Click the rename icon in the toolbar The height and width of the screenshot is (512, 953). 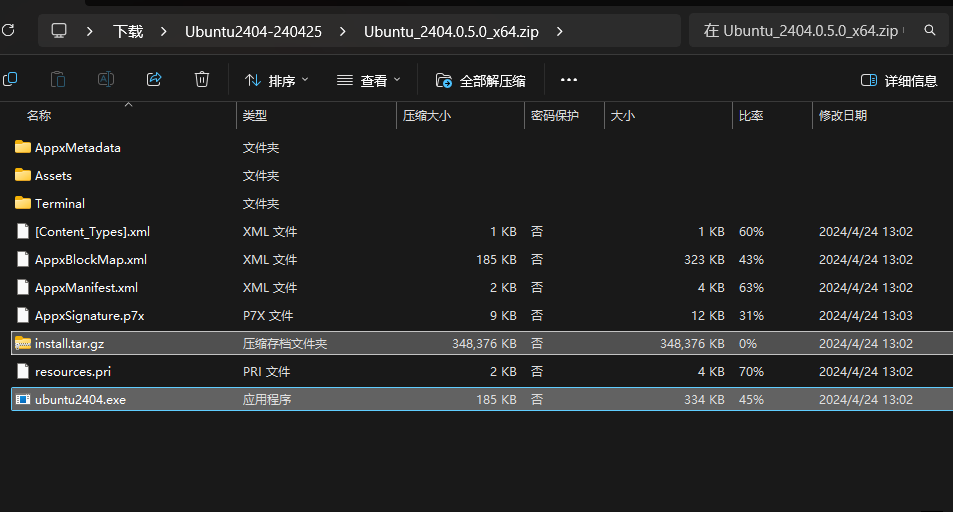(x=106, y=80)
